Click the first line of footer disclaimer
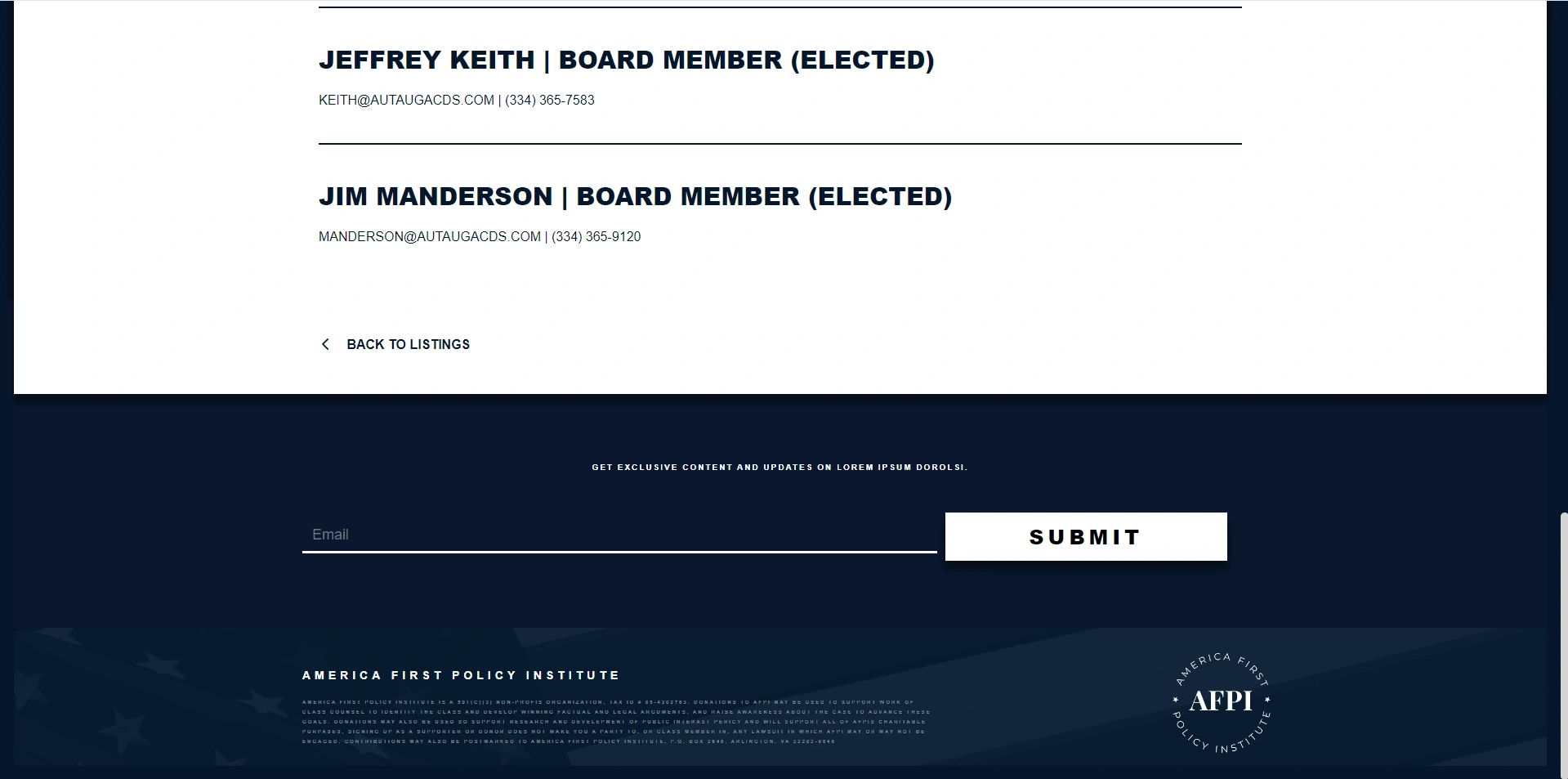1568x779 pixels. pyautogui.click(x=608, y=702)
